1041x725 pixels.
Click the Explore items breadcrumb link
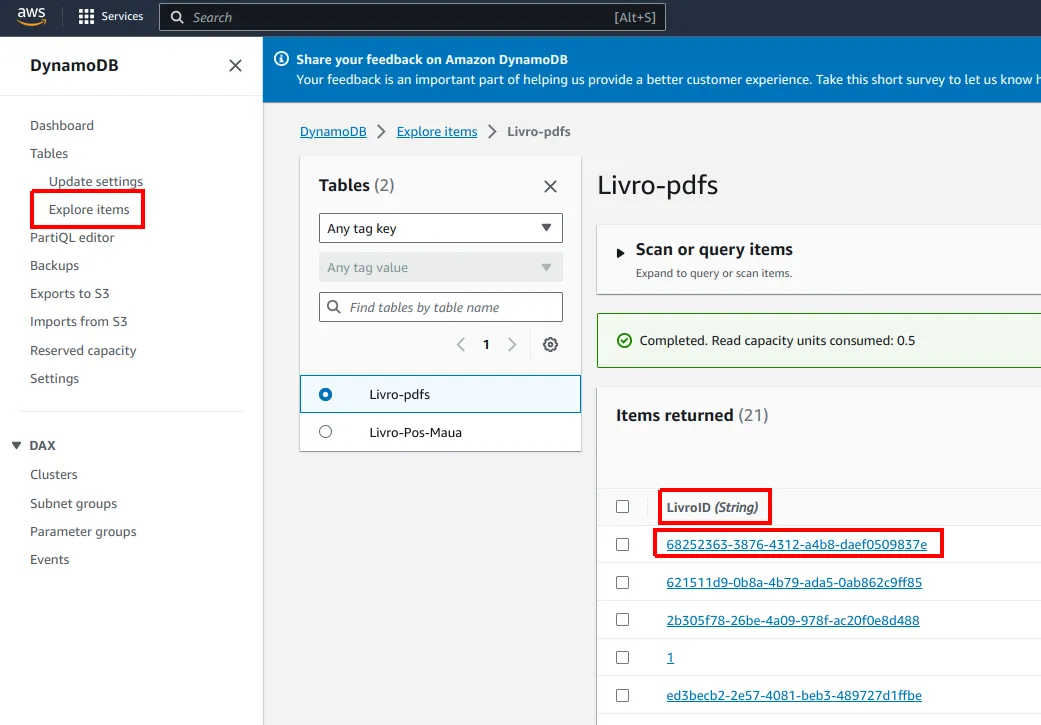pos(437,131)
